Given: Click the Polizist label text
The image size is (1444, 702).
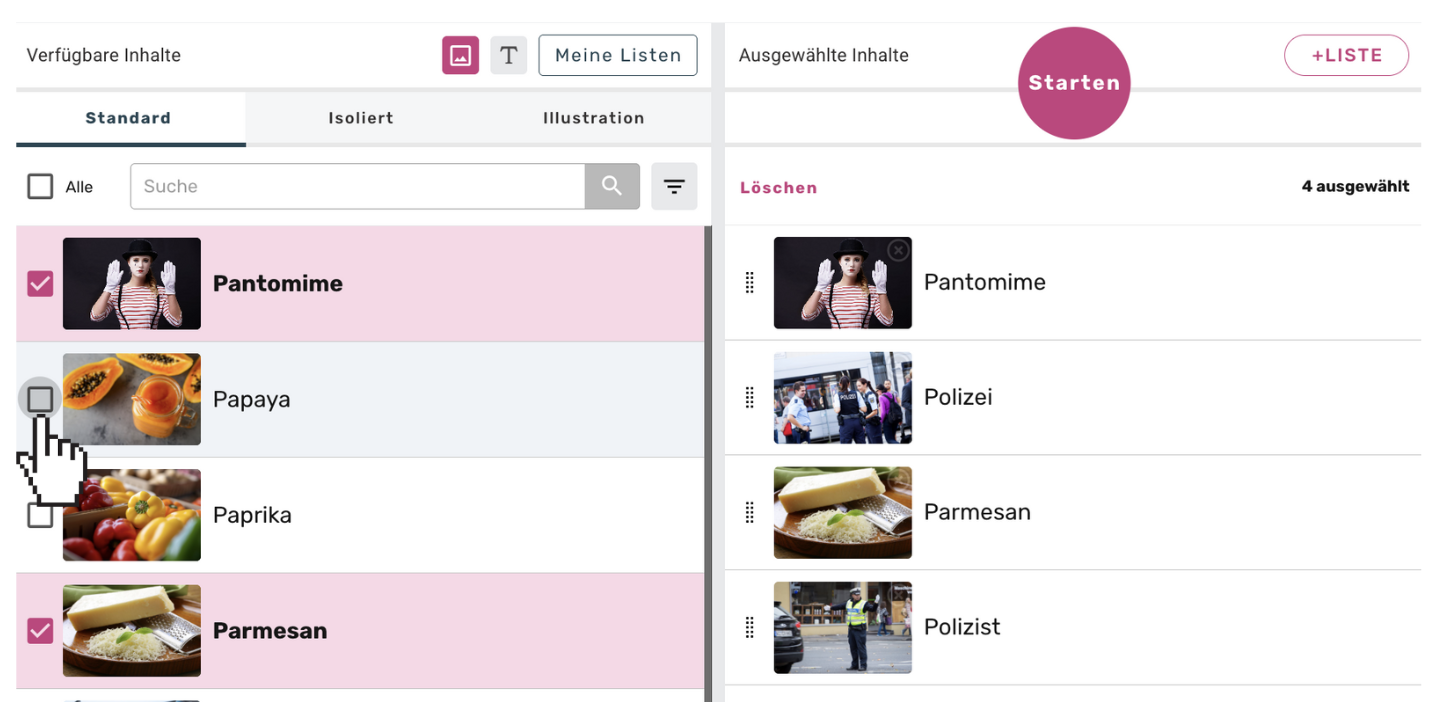Looking at the screenshot, I should tap(962, 627).
